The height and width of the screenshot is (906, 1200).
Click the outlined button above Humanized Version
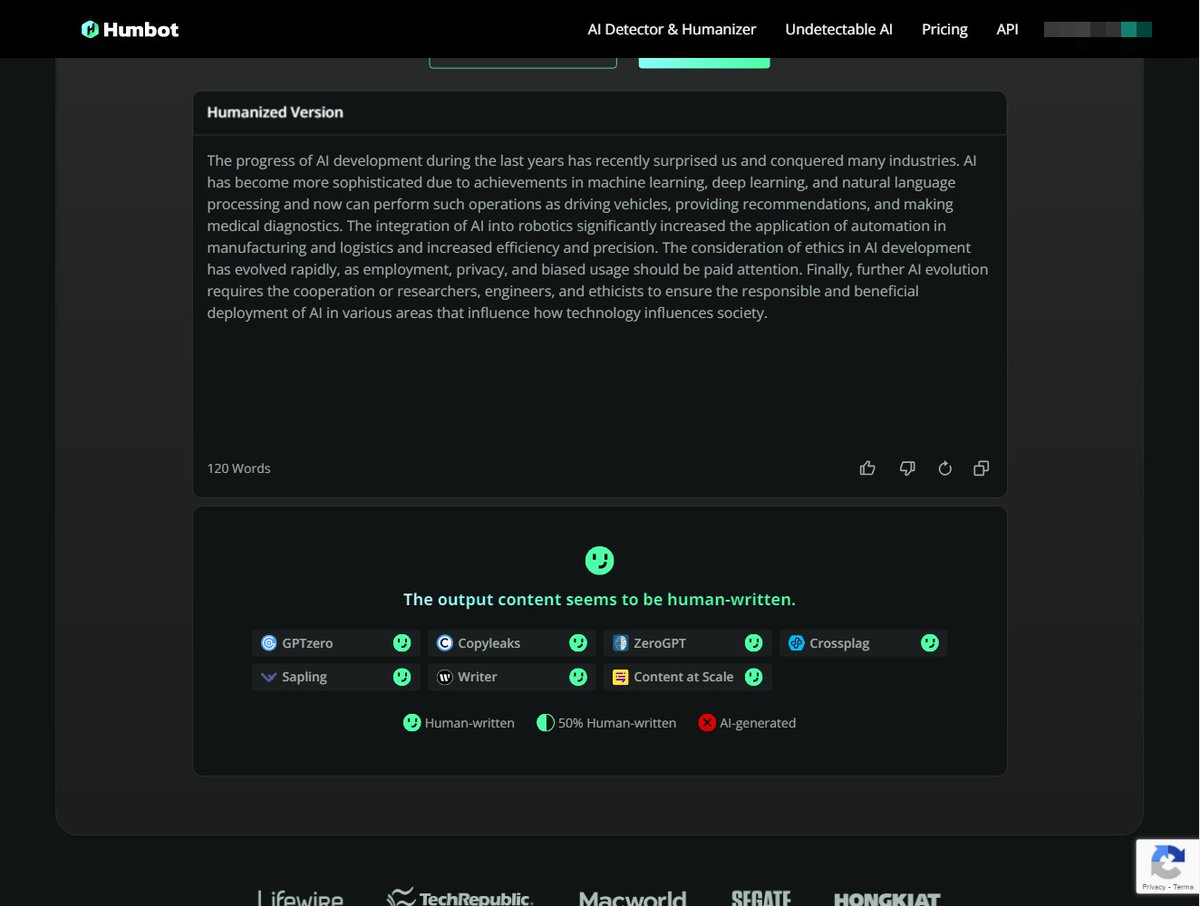tap(523, 62)
